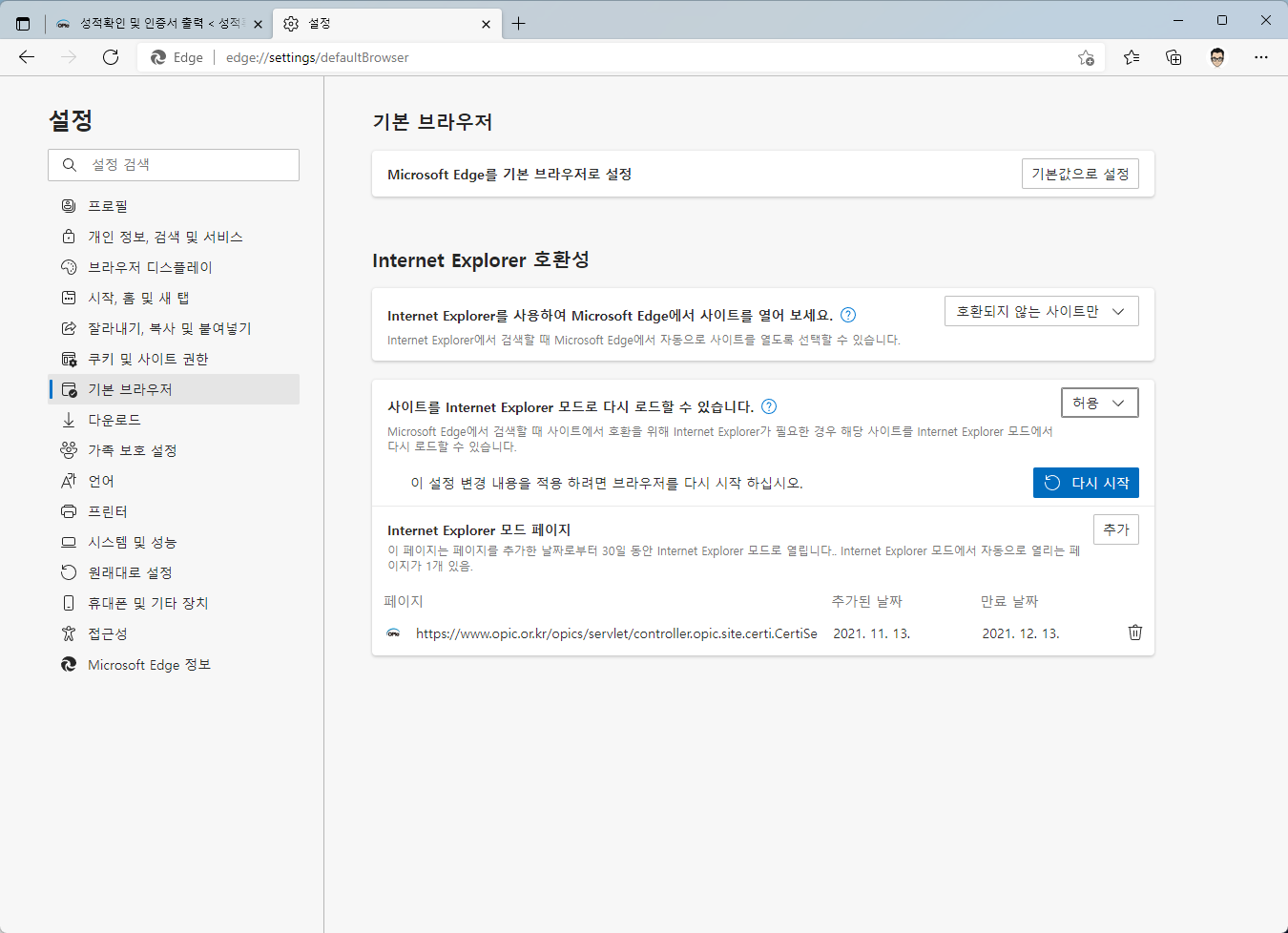Open 가족 보호 설정
This screenshot has width=1288, height=933.
pos(174,450)
